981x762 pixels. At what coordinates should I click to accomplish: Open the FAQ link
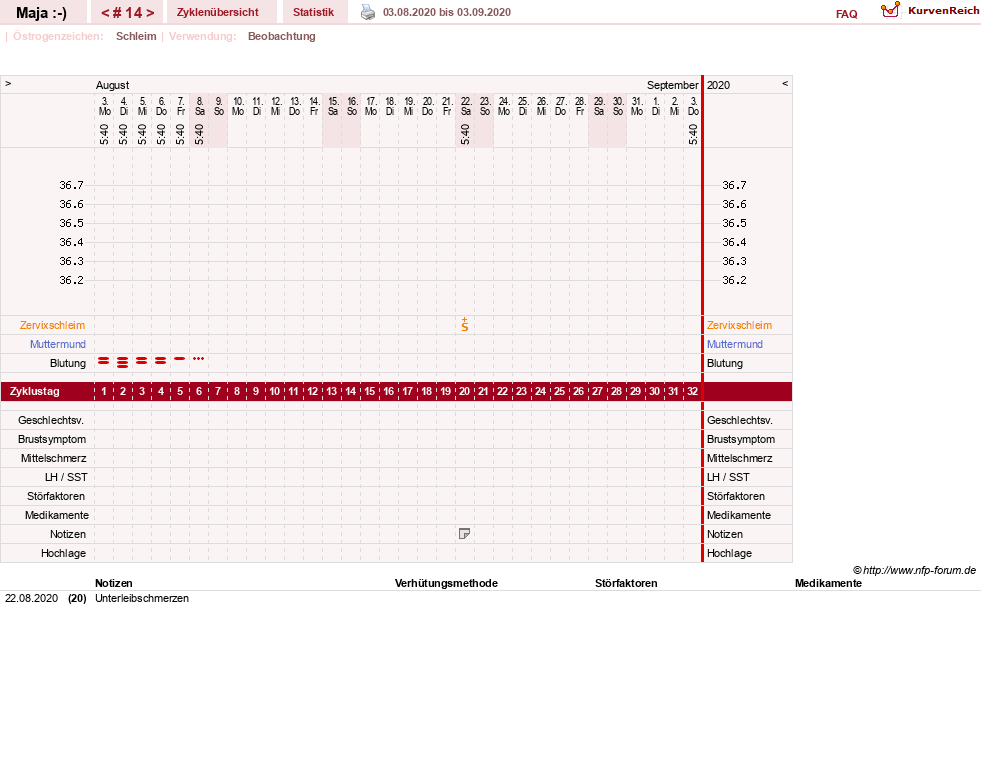[x=846, y=14]
